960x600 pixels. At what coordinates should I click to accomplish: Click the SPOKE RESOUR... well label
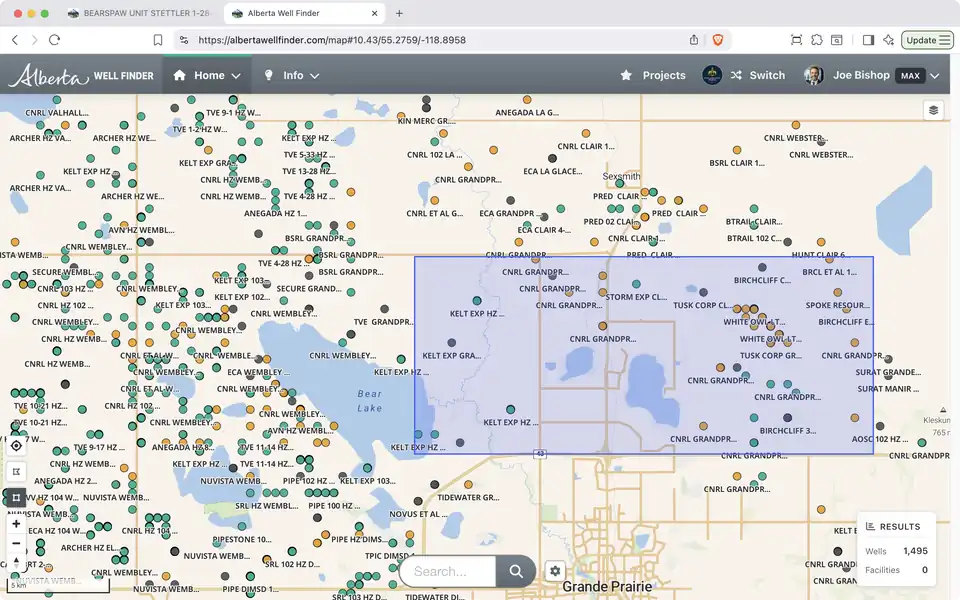(837, 305)
